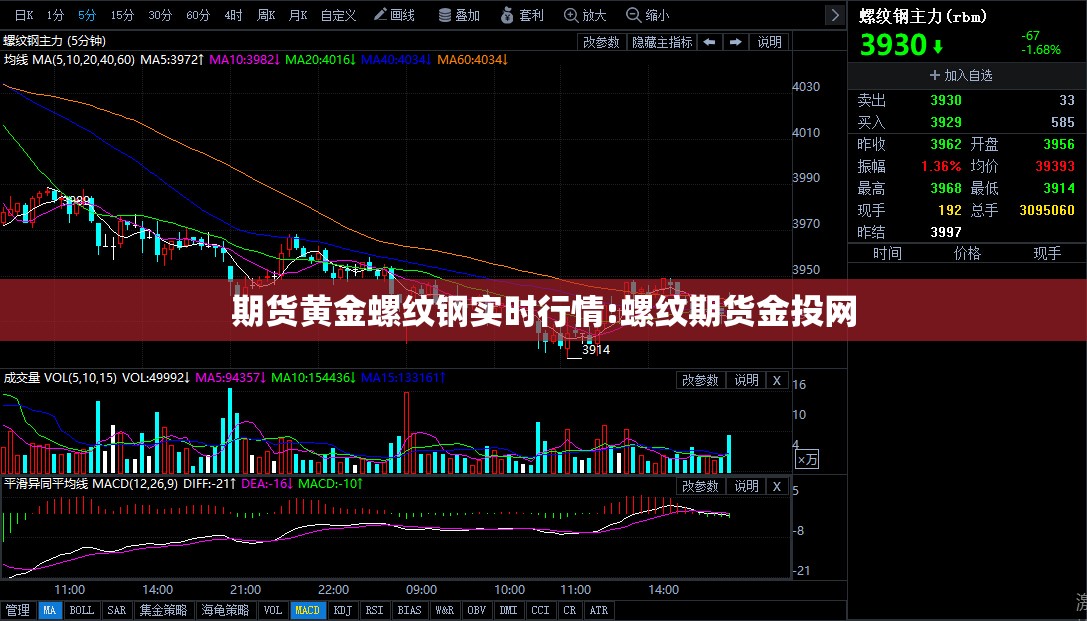This screenshot has height=621, width=1087.
Task: Open the 自定义 custom period option
Action: 338,15
